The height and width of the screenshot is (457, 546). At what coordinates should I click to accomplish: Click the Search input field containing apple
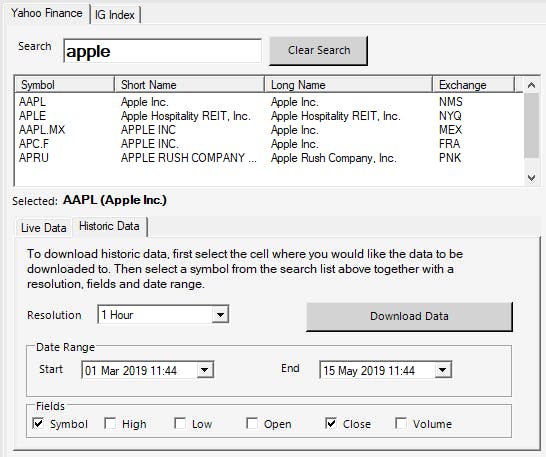coord(162,51)
